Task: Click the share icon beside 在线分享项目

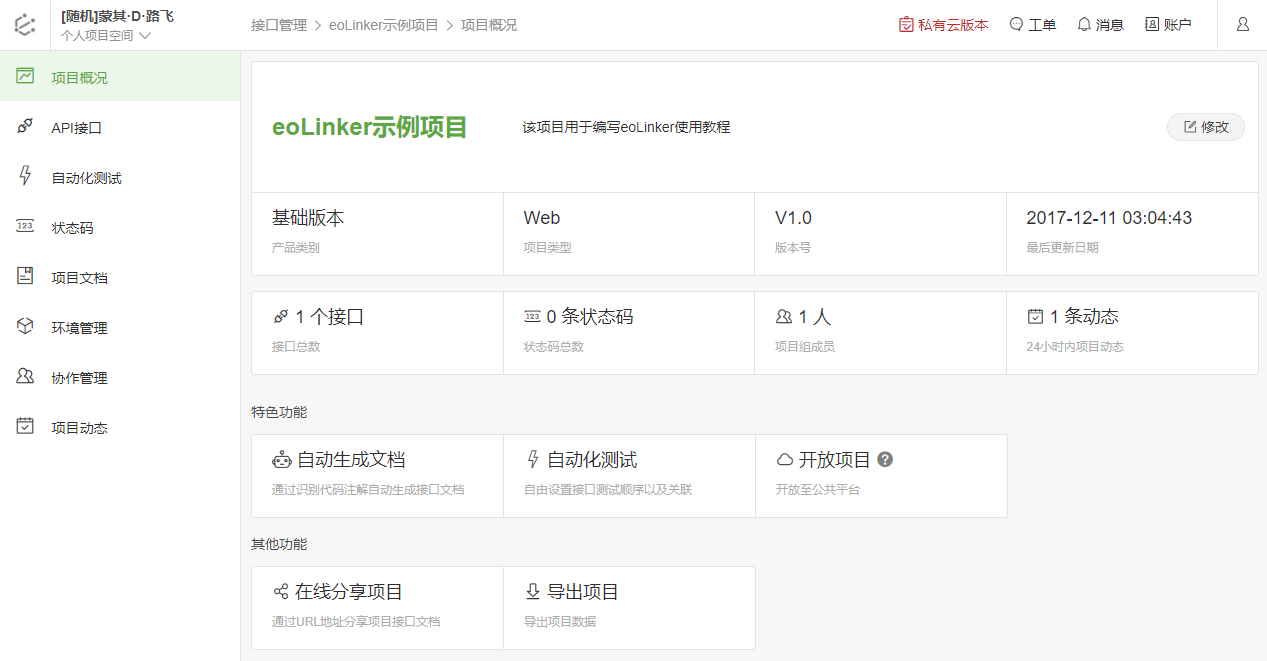Action: pos(280,592)
